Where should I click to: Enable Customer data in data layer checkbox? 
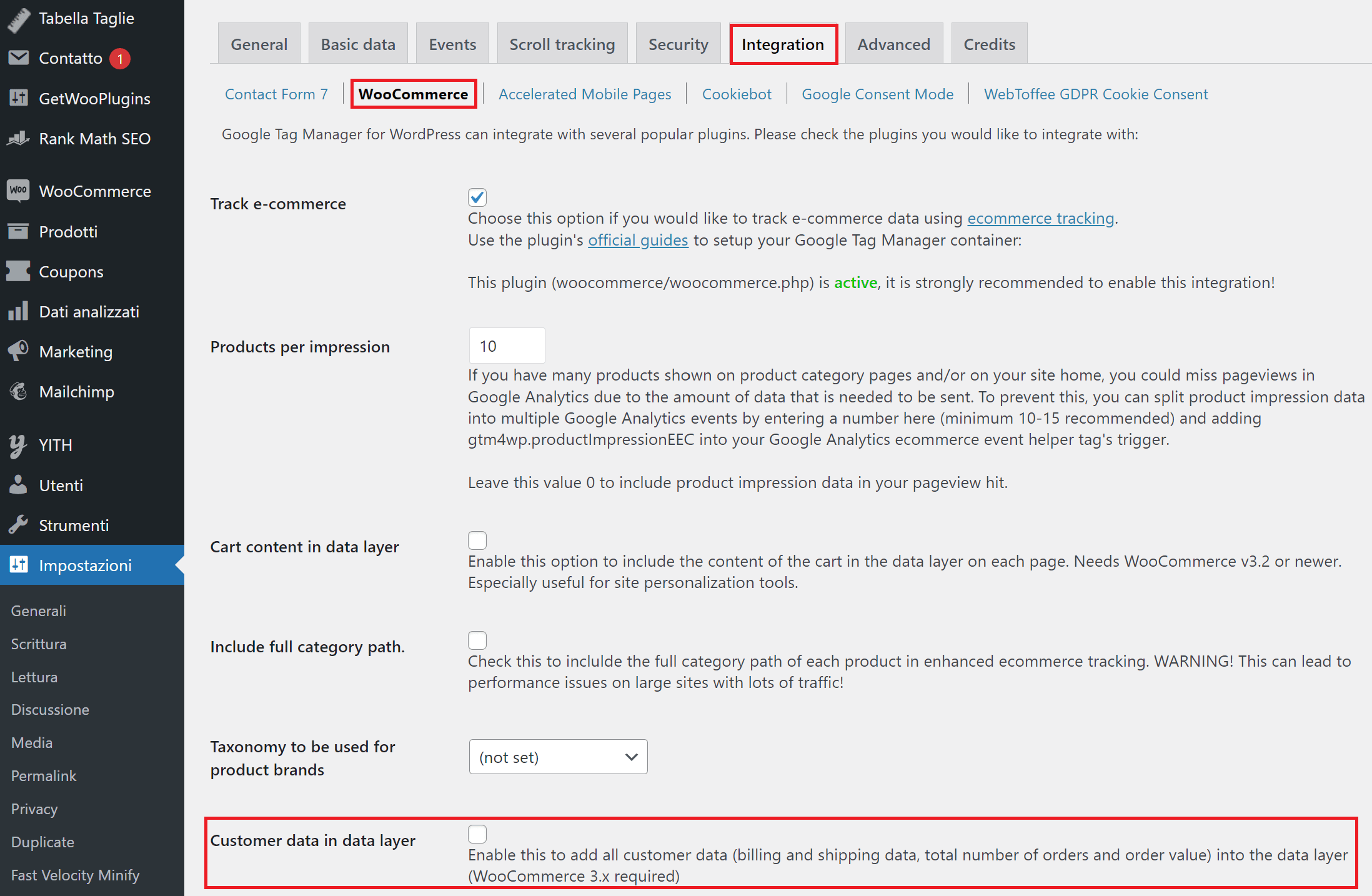(477, 834)
